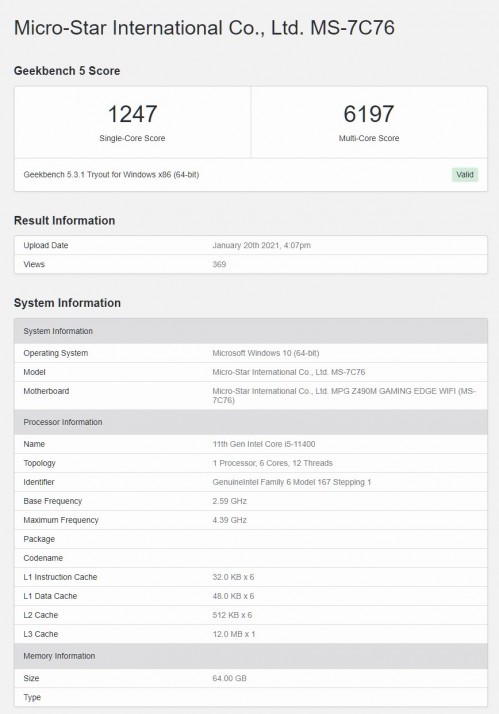Viewport: 499px width, 714px height.
Task: Click the Memory Information section header
Action: [x=251, y=656]
